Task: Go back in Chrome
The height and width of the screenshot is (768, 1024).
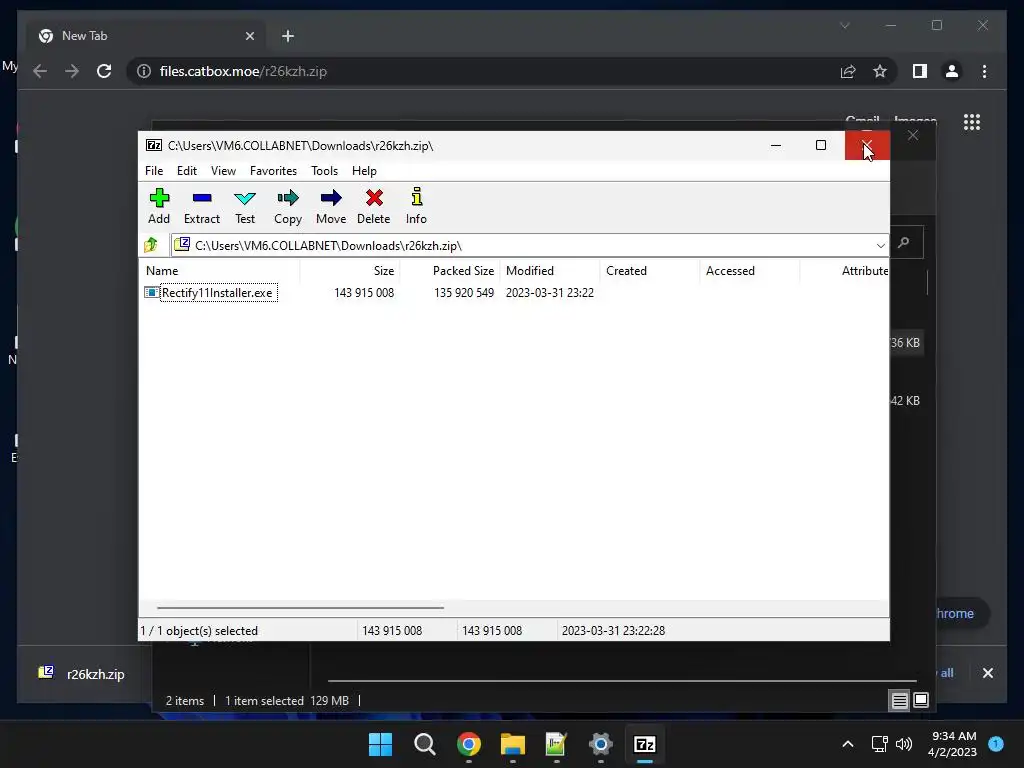Action: [40, 71]
